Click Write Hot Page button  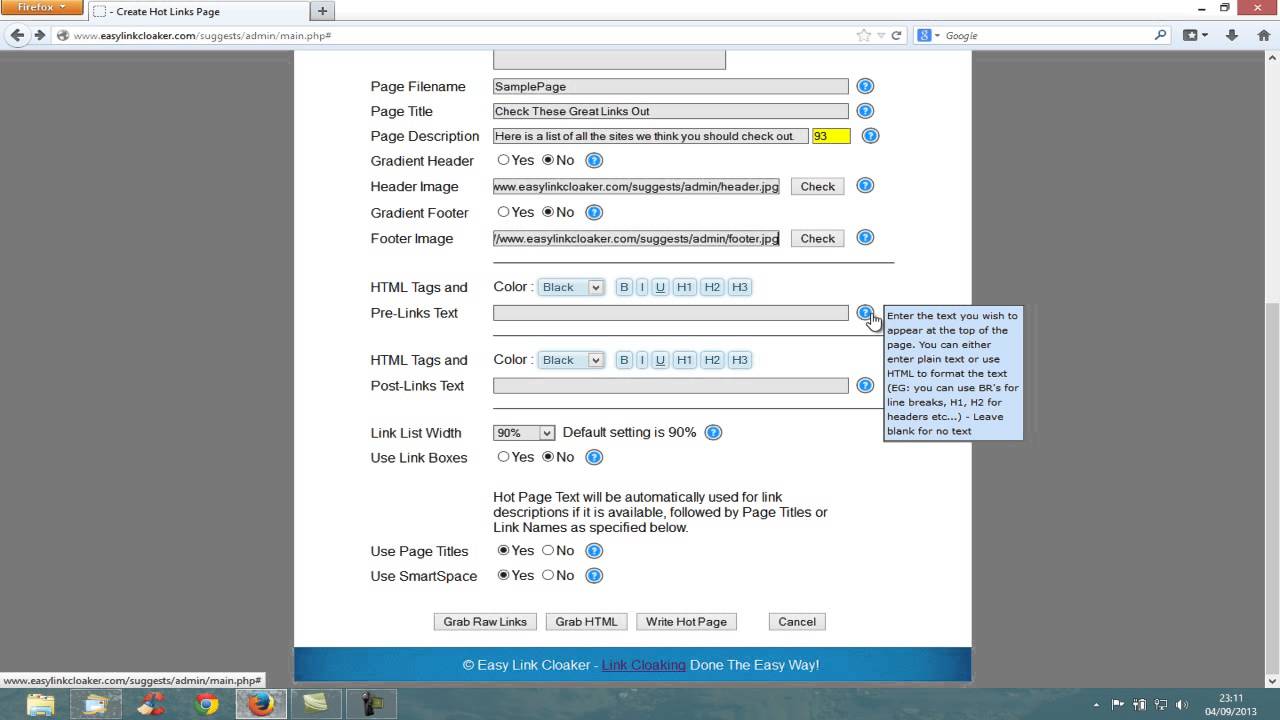[686, 622]
